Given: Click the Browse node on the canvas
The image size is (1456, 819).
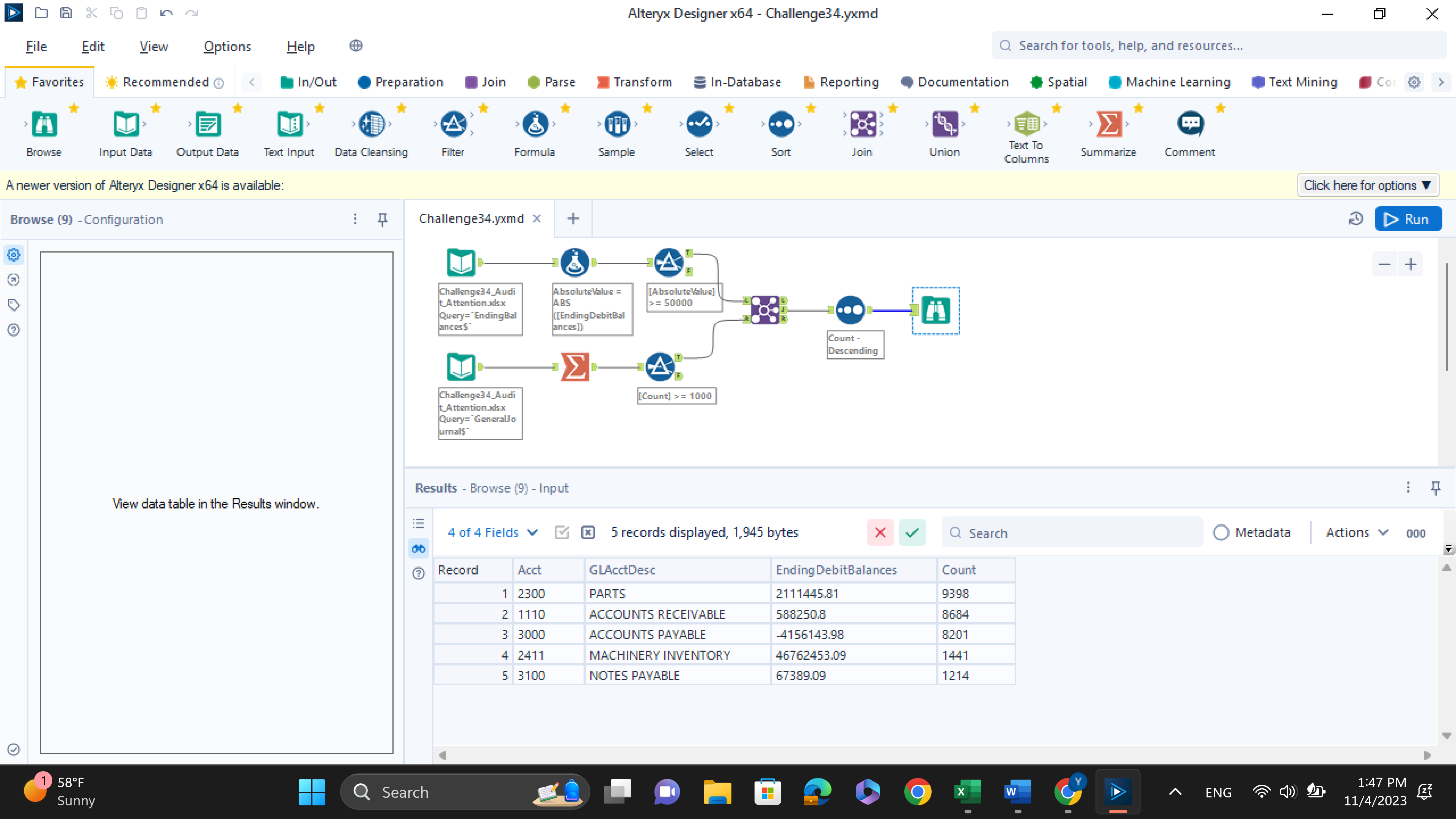Looking at the screenshot, I should (935, 310).
